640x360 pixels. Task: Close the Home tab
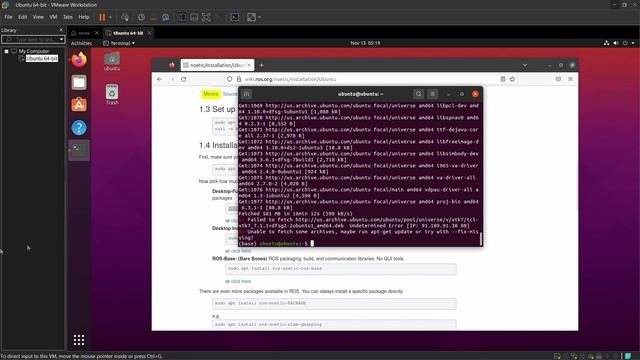(x=97, y=33)
